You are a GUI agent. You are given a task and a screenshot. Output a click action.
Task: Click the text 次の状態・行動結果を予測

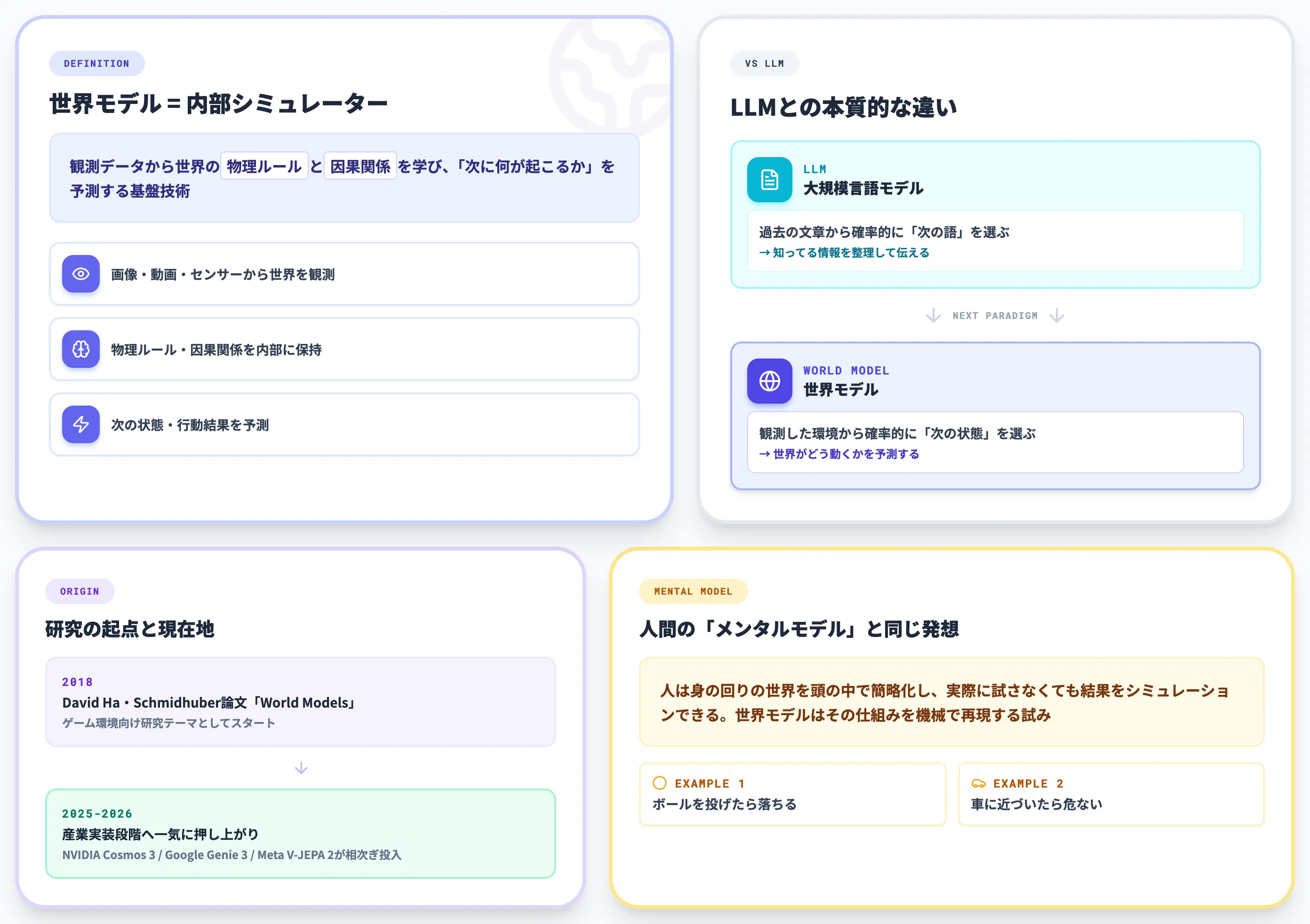tap(190, 425)
